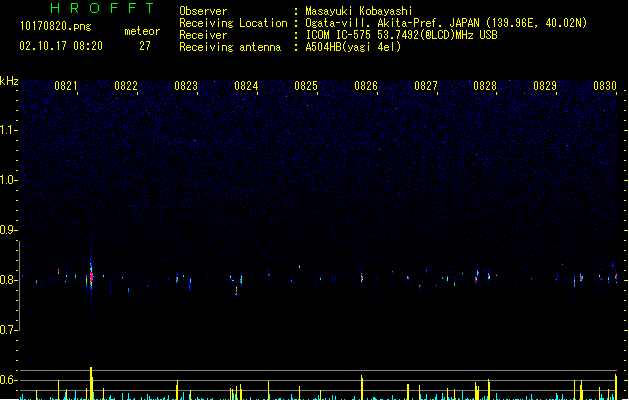Click the 0.7 kHz axis label

point(8,330)
